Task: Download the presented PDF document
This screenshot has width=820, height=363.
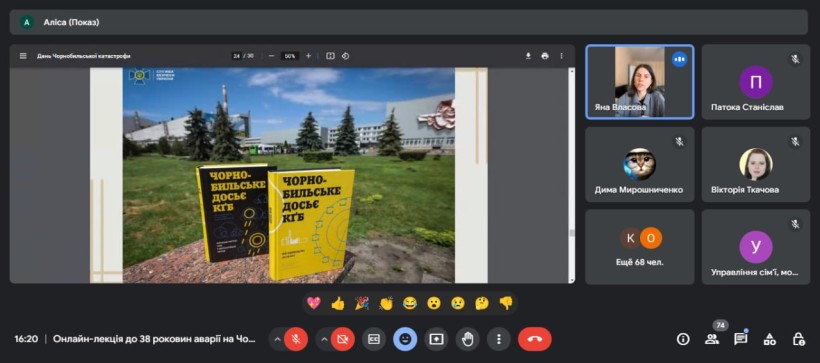Action: click(x=528, y=56)
